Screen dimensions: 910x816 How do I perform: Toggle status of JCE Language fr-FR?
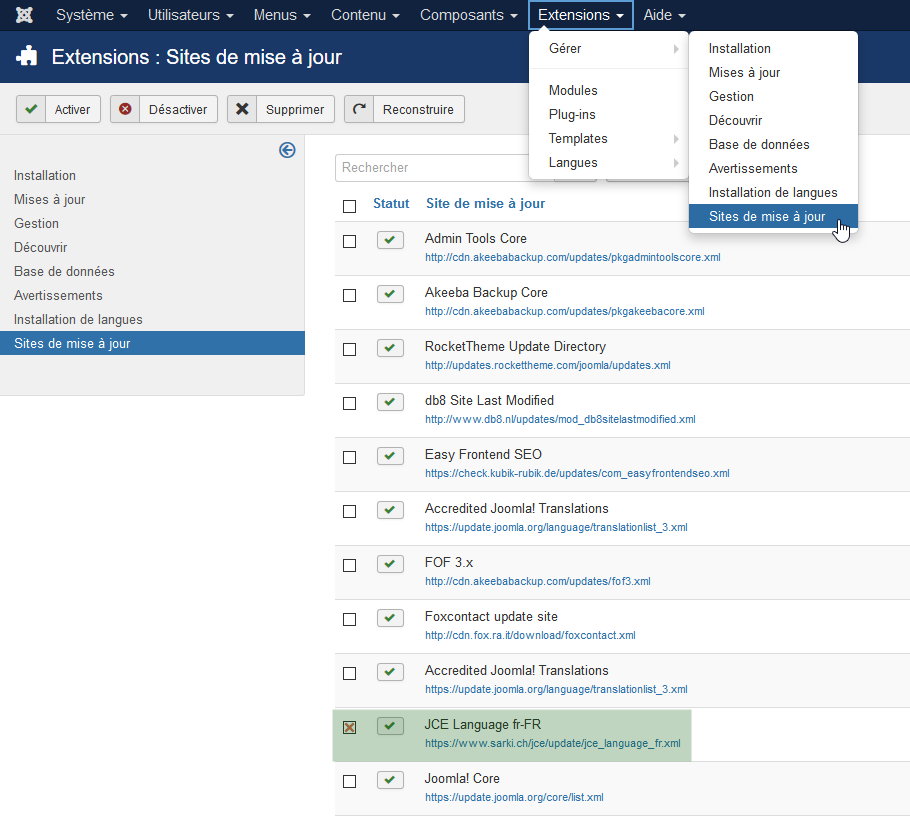point(390,725)
